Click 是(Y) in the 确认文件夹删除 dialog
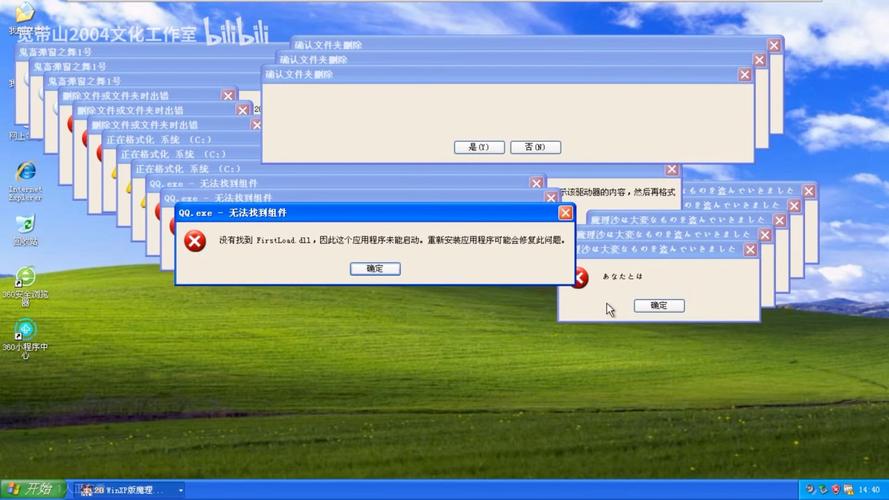 [x=479, y=147]
